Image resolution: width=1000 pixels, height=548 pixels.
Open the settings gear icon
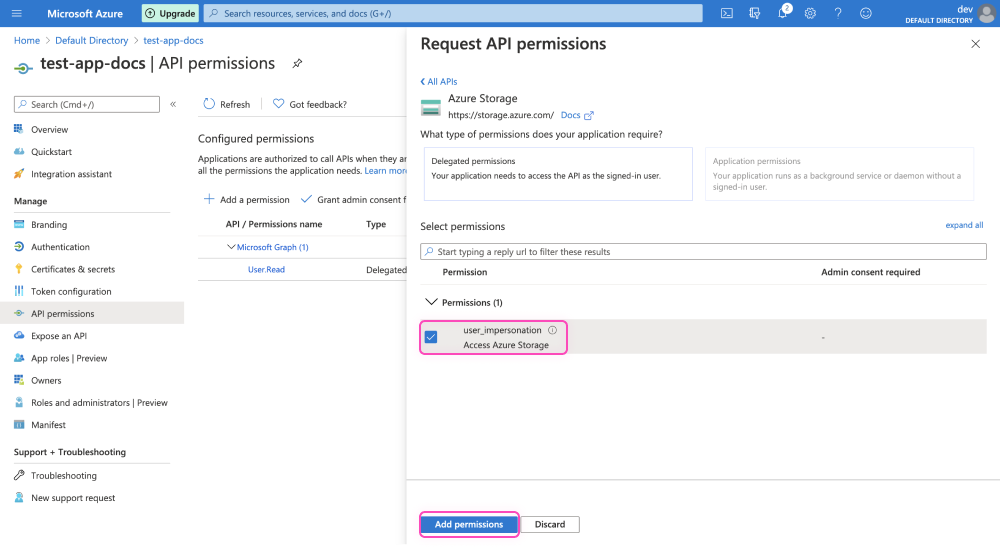810,13
